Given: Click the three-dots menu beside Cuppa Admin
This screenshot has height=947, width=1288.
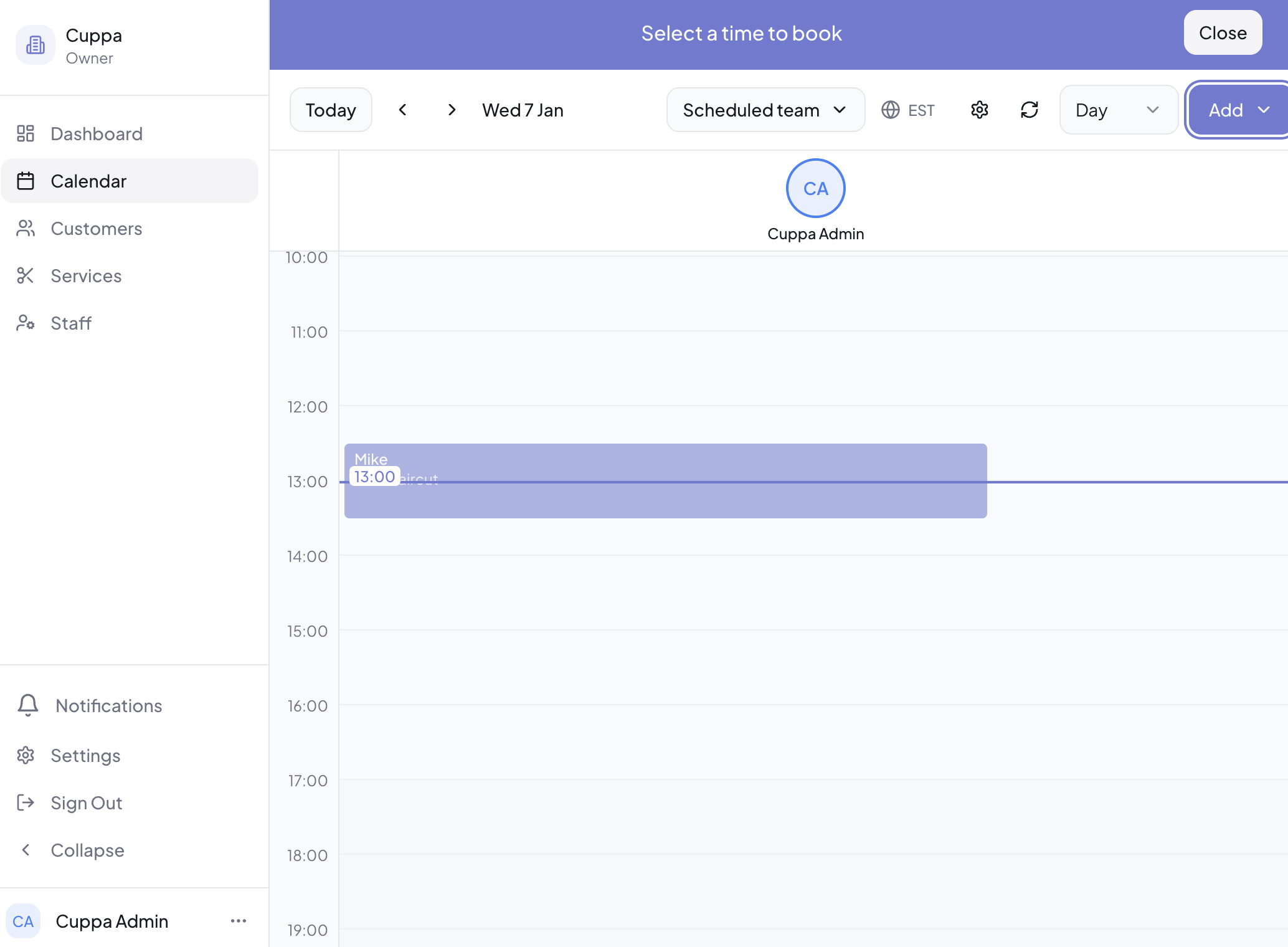Looking at the screenshot, I should pyautogui.click(x=239, y=921).
